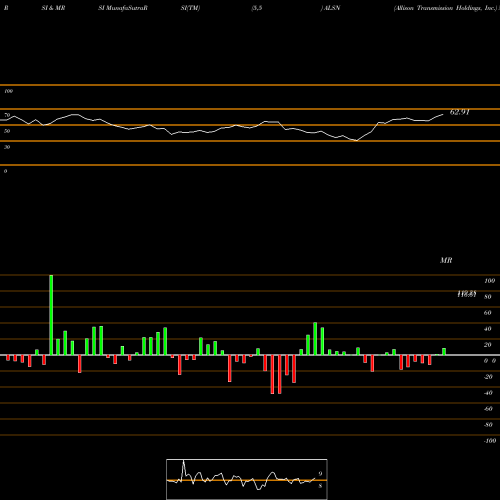Viewport: 500px width, 500px height.
Task: Click the '-40' label on MR axis
Action: click(488, 393)
